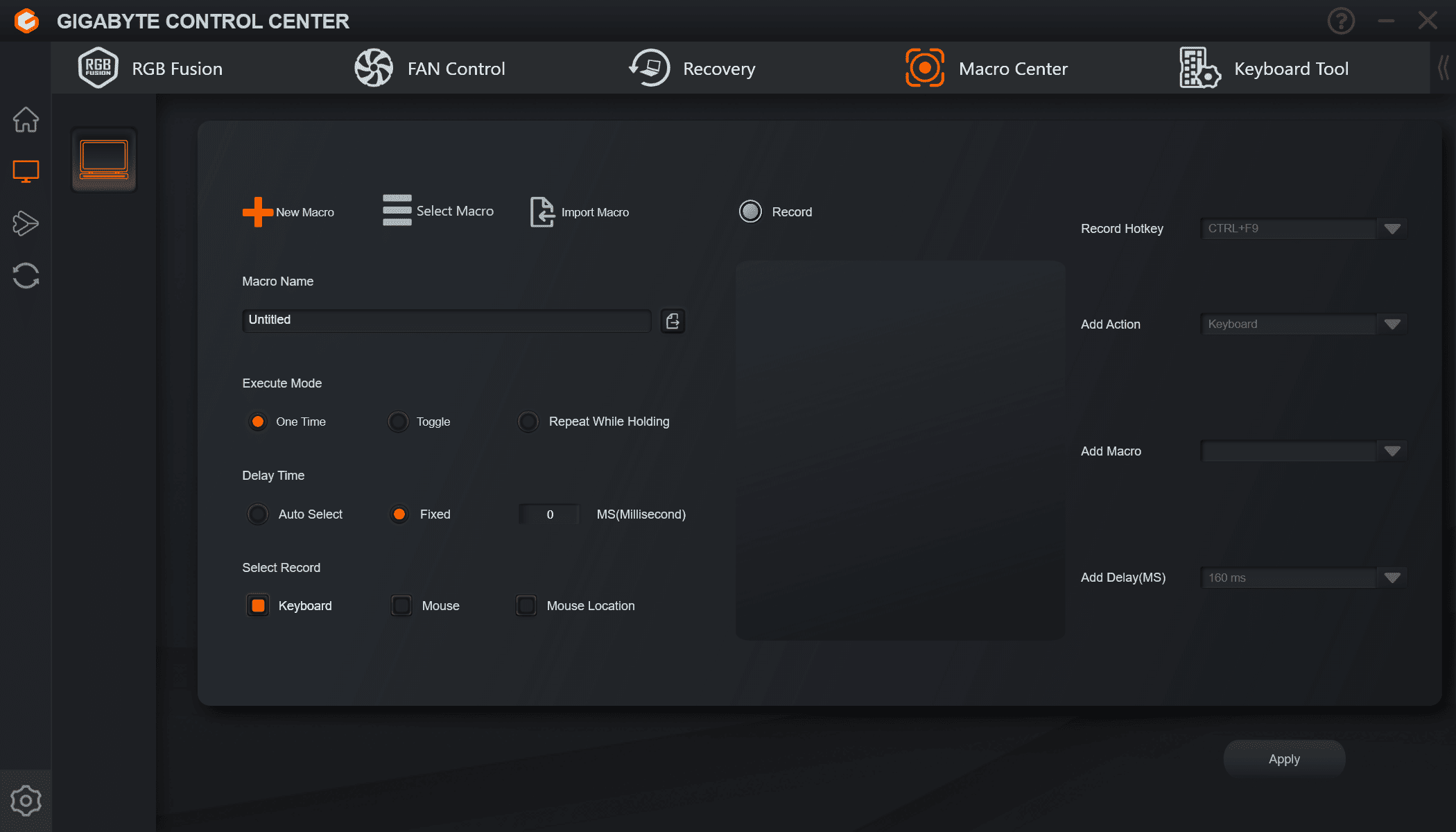Click the empty Add Macro combo box
This screenshot has height=832, width=1456.
(x=1289, y=451)
